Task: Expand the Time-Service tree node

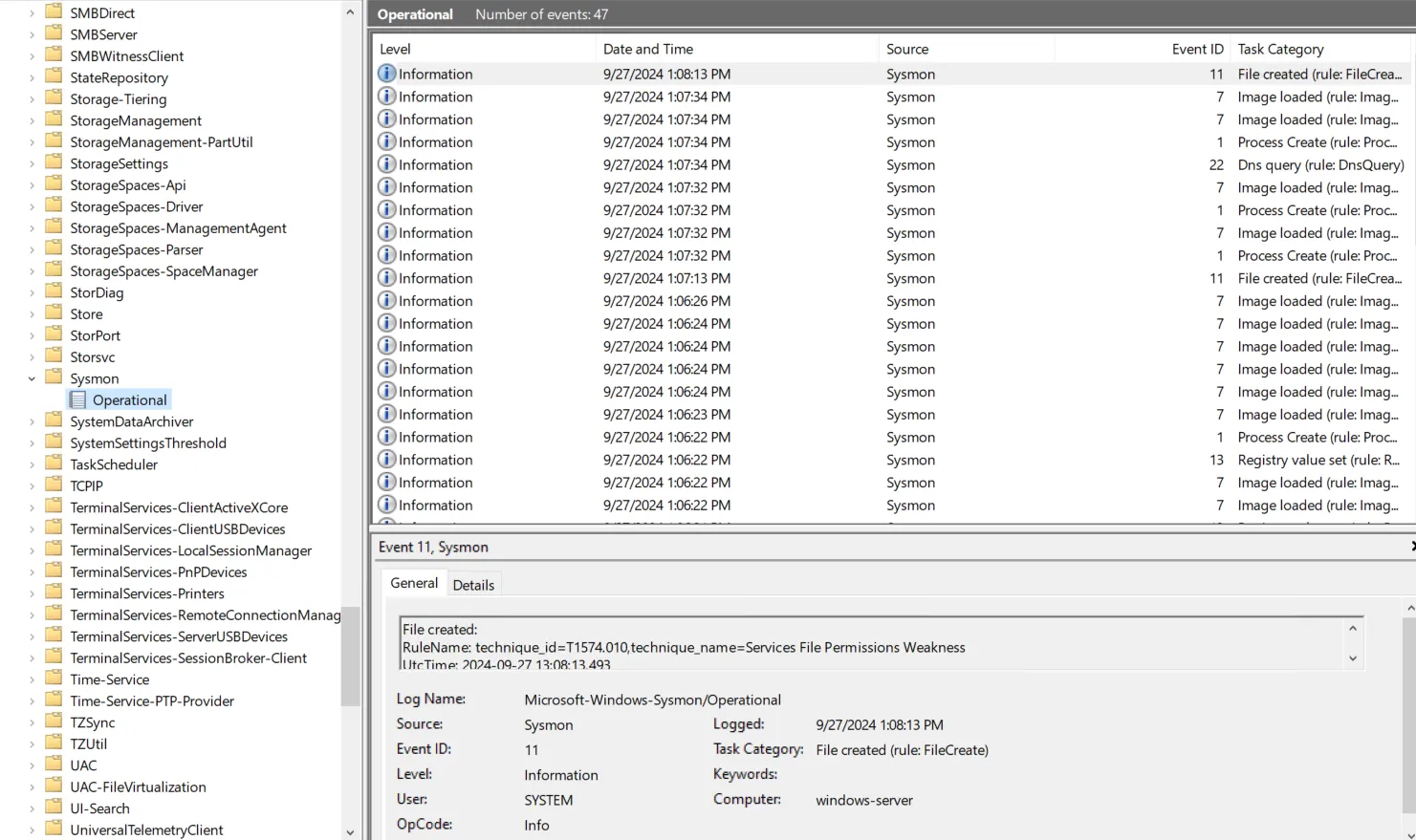Action: [30, 678]
